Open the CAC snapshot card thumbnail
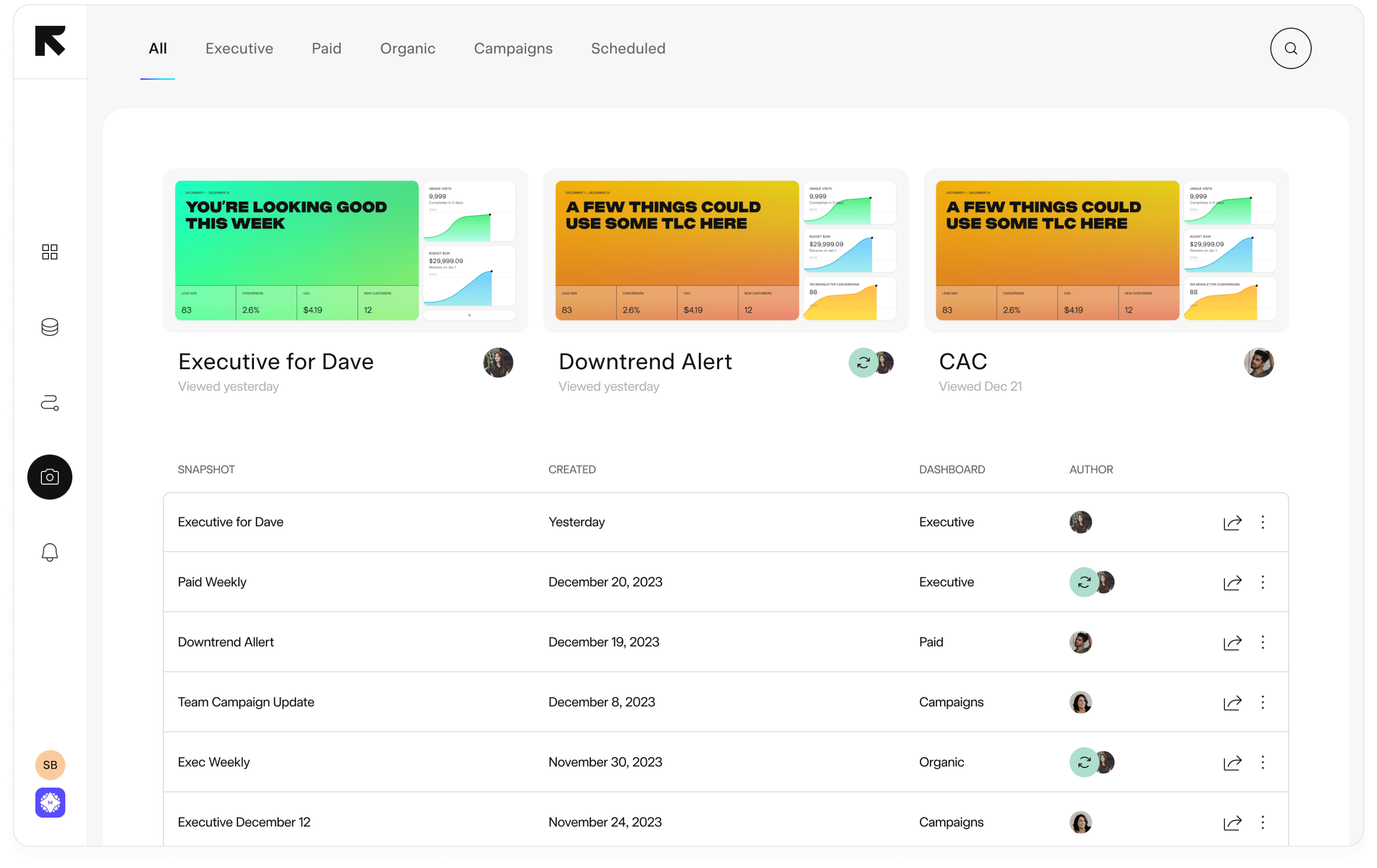The image size is (1377, 868). (1105, 250)
